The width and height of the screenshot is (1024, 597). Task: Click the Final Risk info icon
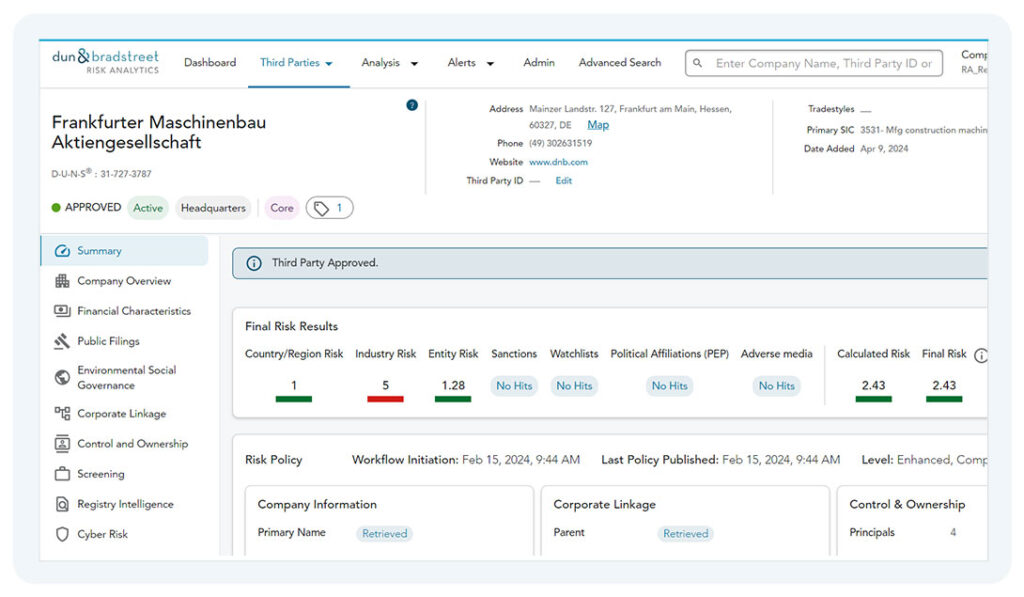coord(980,355)
